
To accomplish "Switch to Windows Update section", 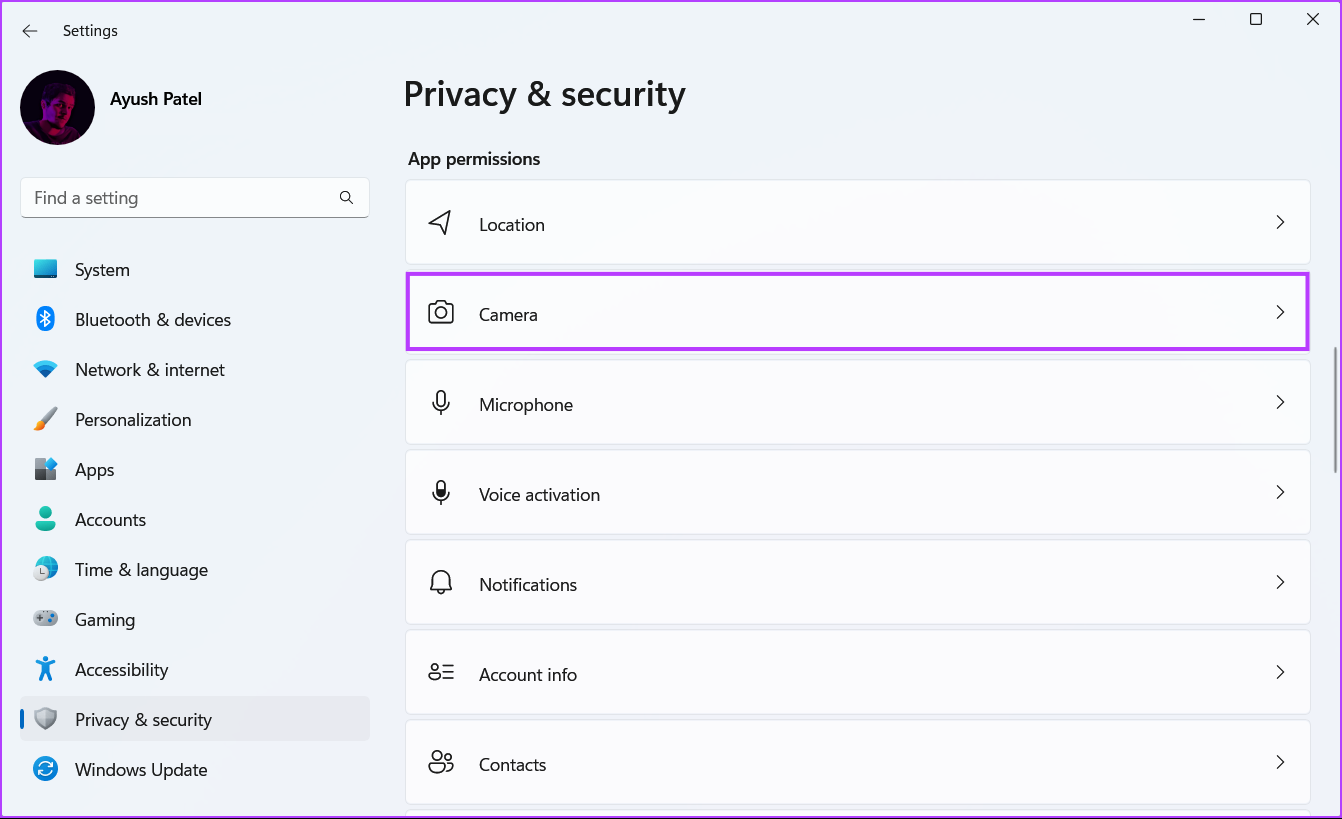I will (141, 769).
